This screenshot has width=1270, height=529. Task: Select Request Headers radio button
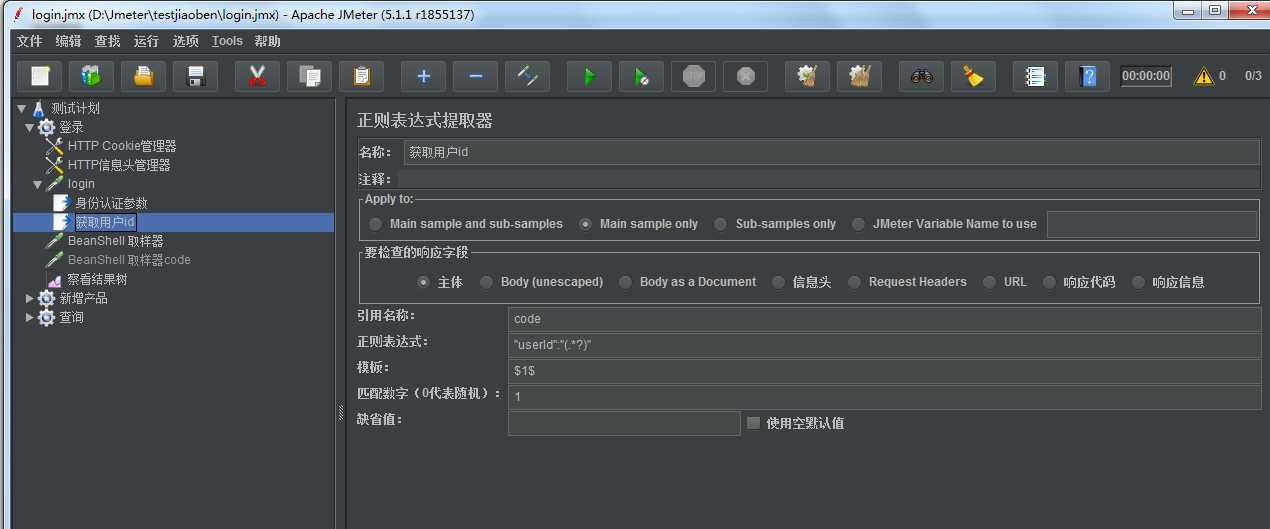(x=854, y=282)
